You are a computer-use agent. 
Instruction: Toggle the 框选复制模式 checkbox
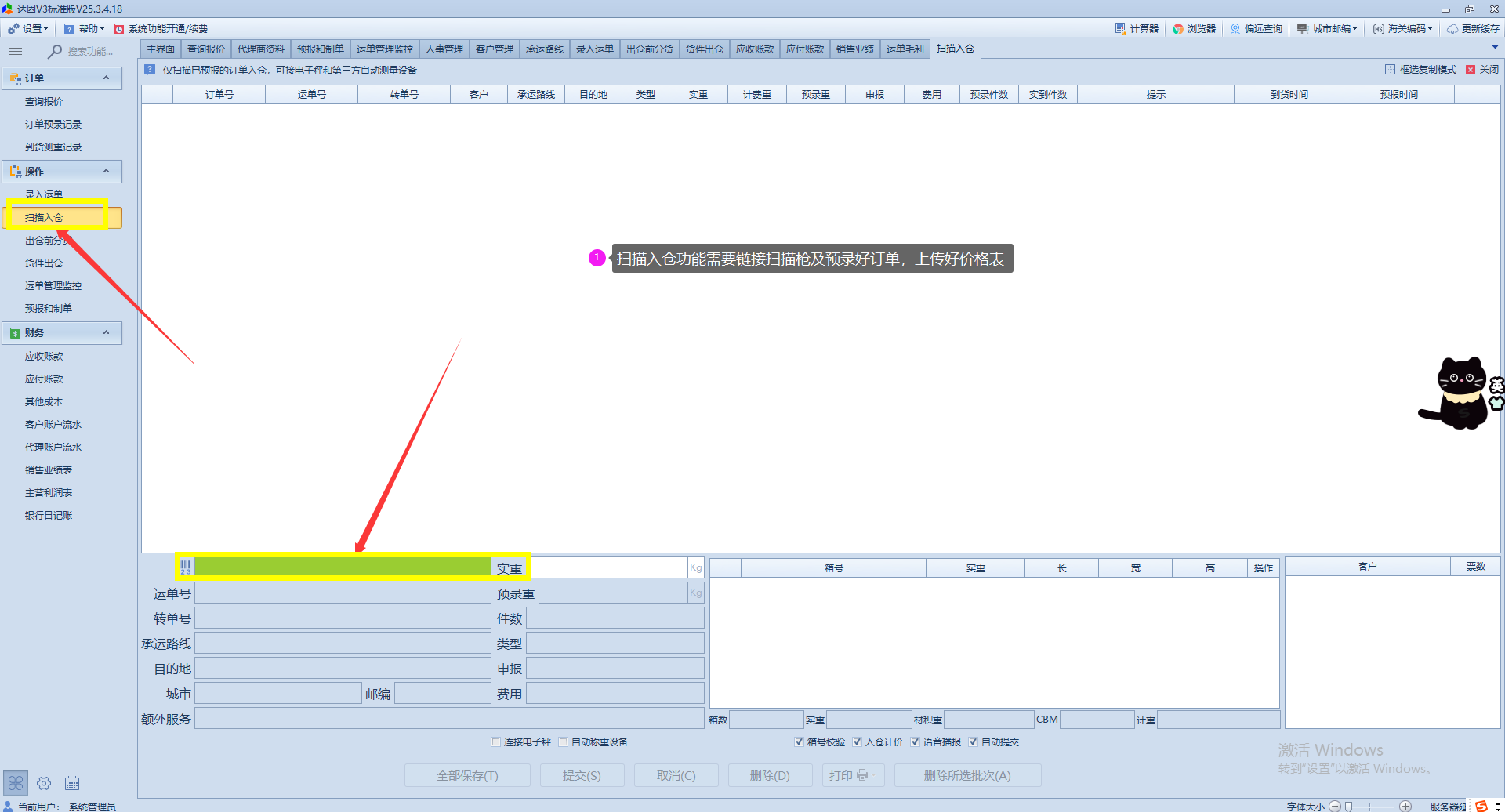[x=1390, y=70]
